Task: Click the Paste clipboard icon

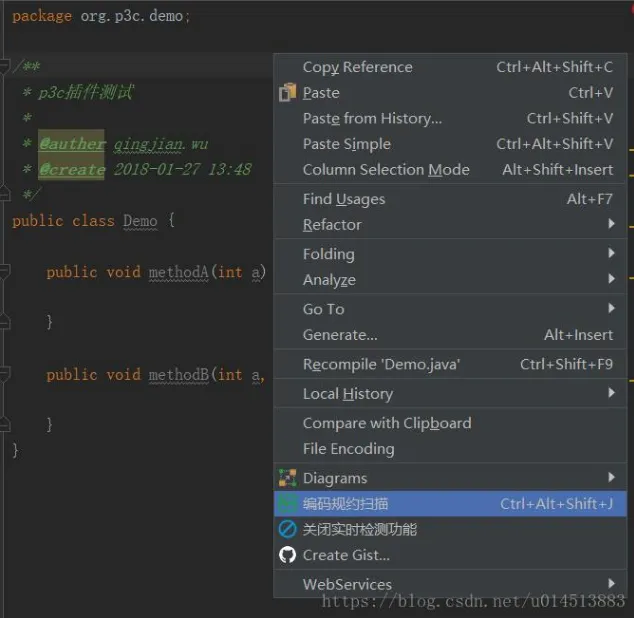Action: tap(288, 93)
